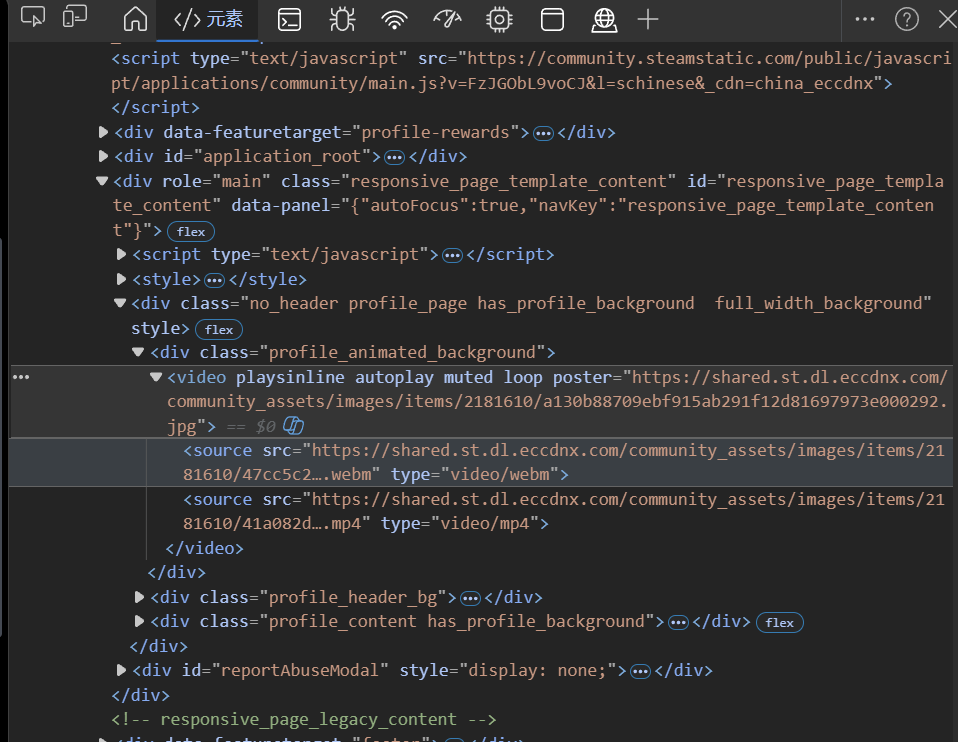958x742 pixels.
Task: Click ellipsis badge in profile_header_bg div
Action: tap(470, 598)
